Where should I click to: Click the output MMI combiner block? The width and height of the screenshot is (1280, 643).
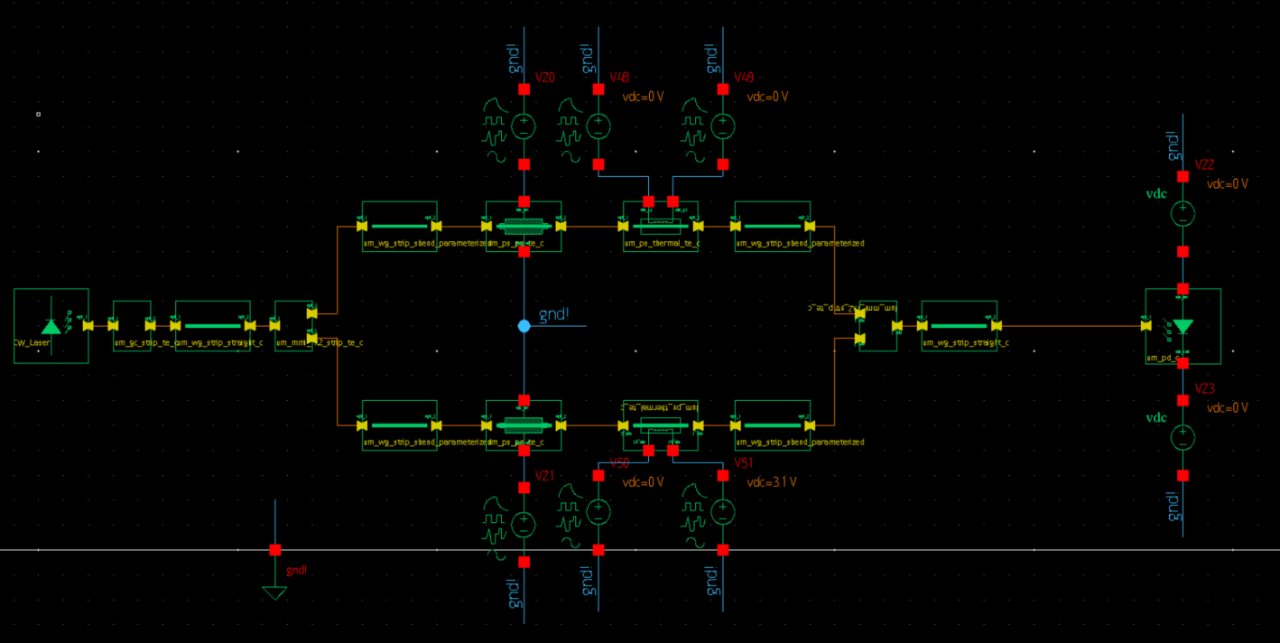point(878,324)
